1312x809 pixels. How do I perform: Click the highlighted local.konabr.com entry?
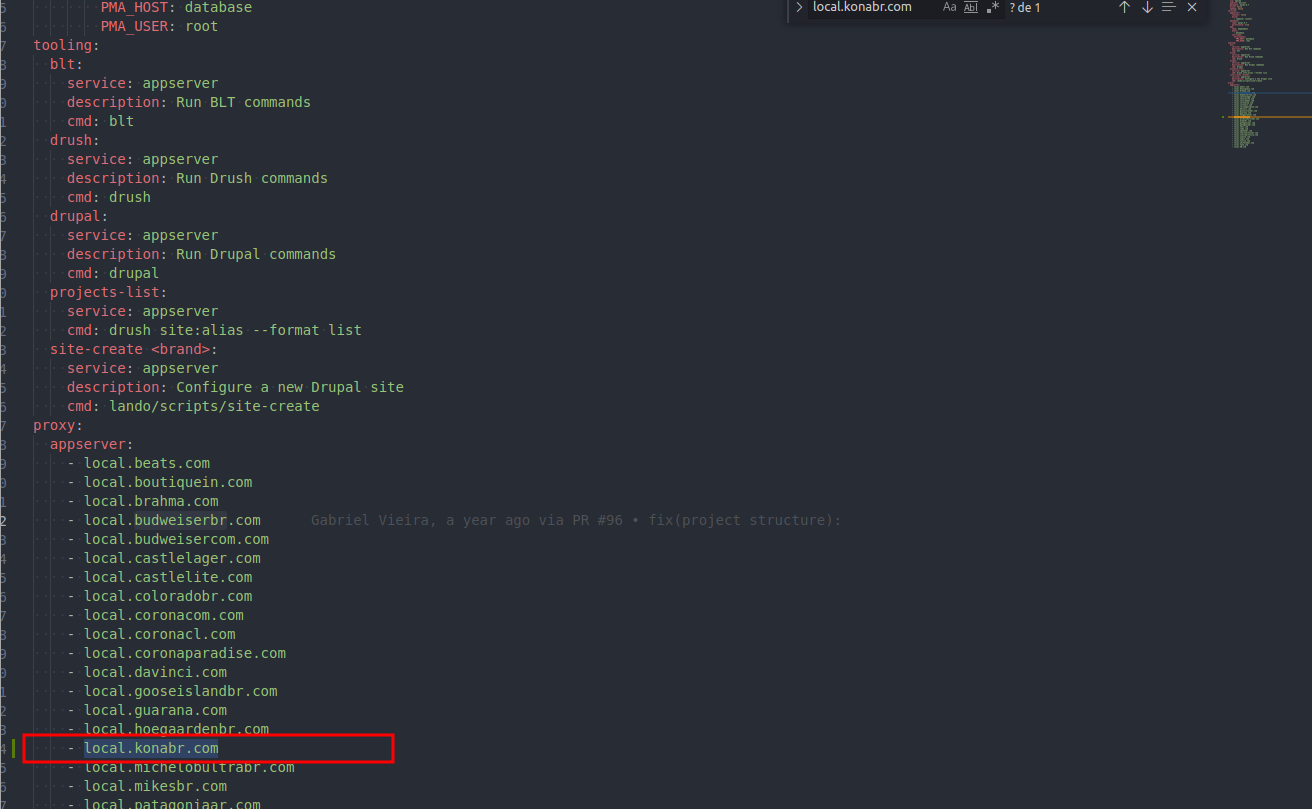click(151, 748)
